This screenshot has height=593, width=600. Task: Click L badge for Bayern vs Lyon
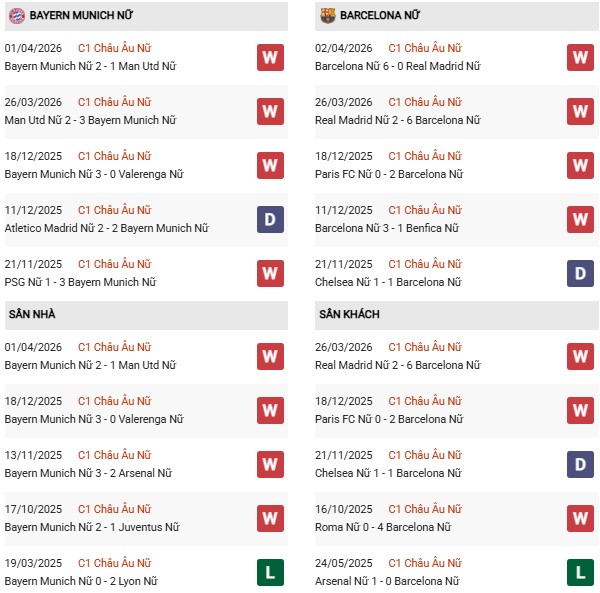[269, 572]
